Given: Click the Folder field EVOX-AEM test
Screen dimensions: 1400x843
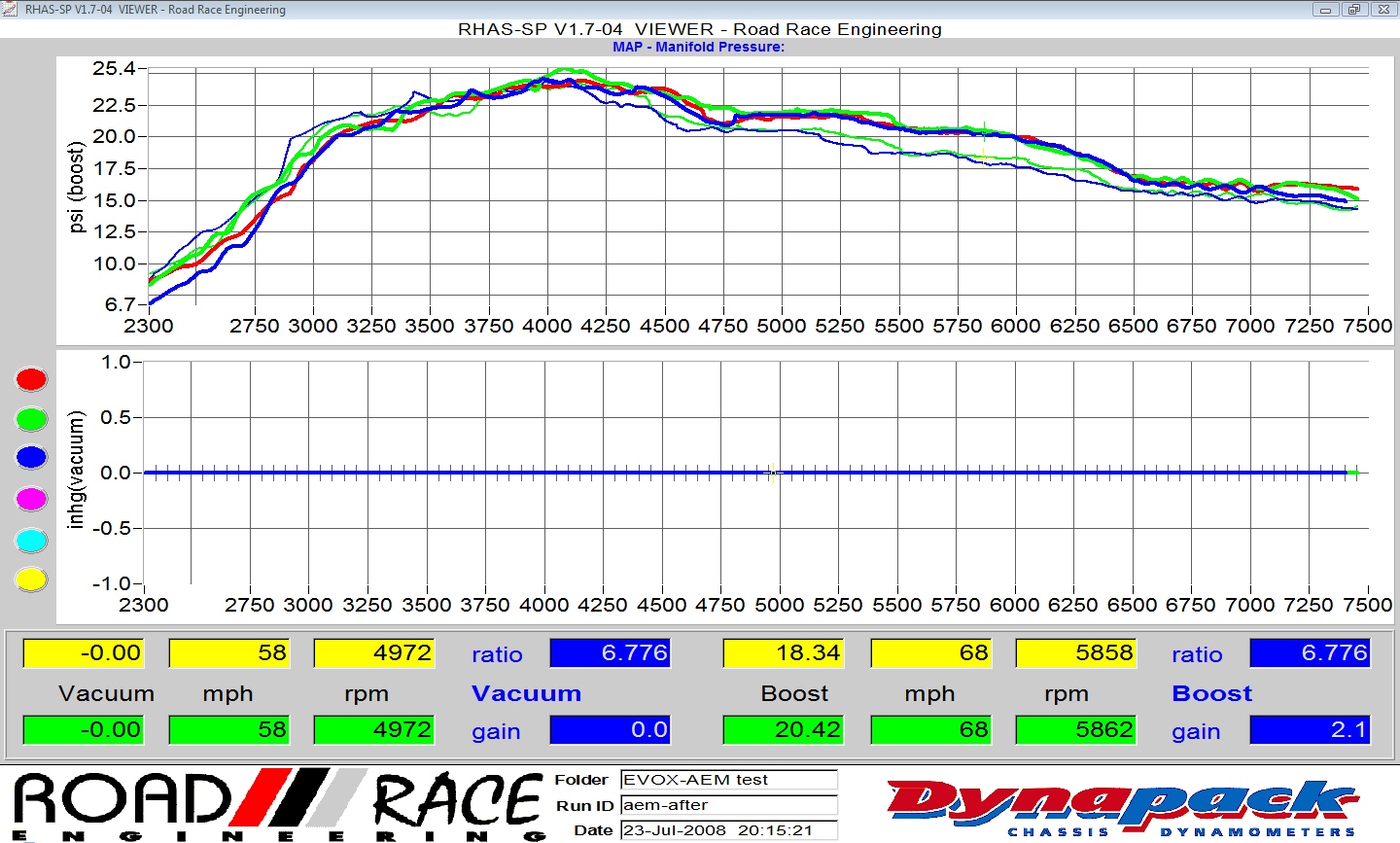Looking at the screenshot, I should pos(728,780).
